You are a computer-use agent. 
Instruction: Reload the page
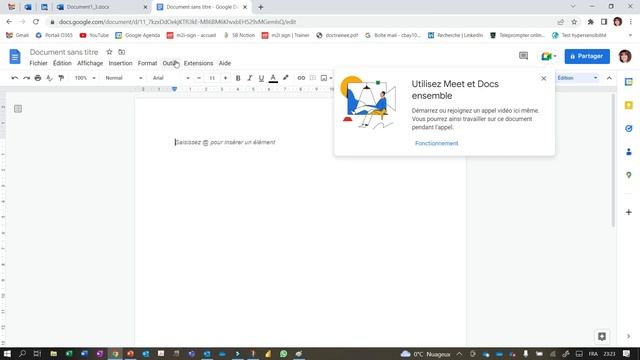[x=36, y=22]
